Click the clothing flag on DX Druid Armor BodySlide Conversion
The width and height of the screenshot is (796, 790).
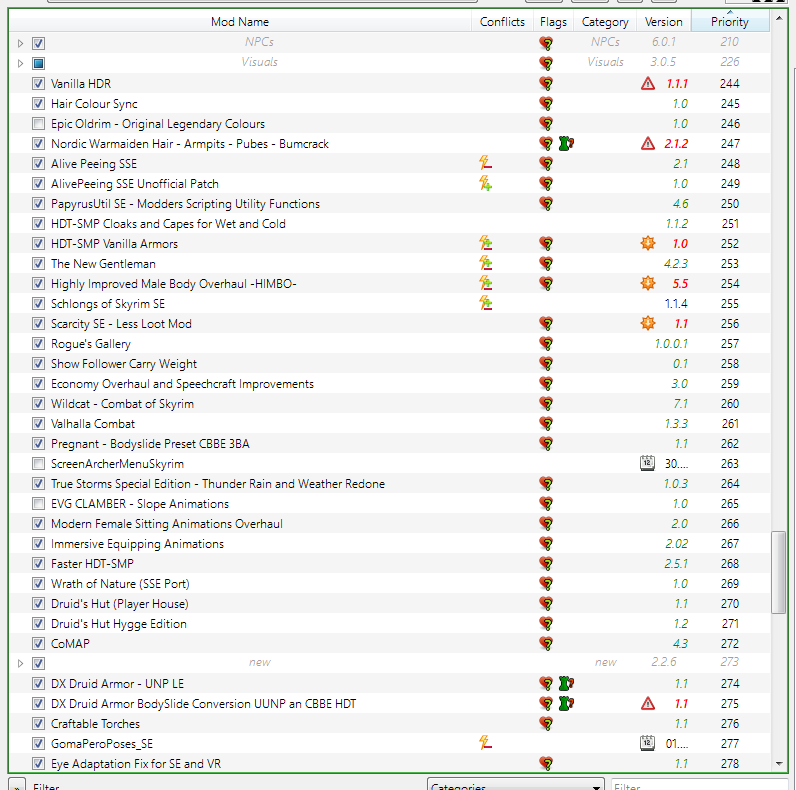pyautogui.click(x=566, y=704)
